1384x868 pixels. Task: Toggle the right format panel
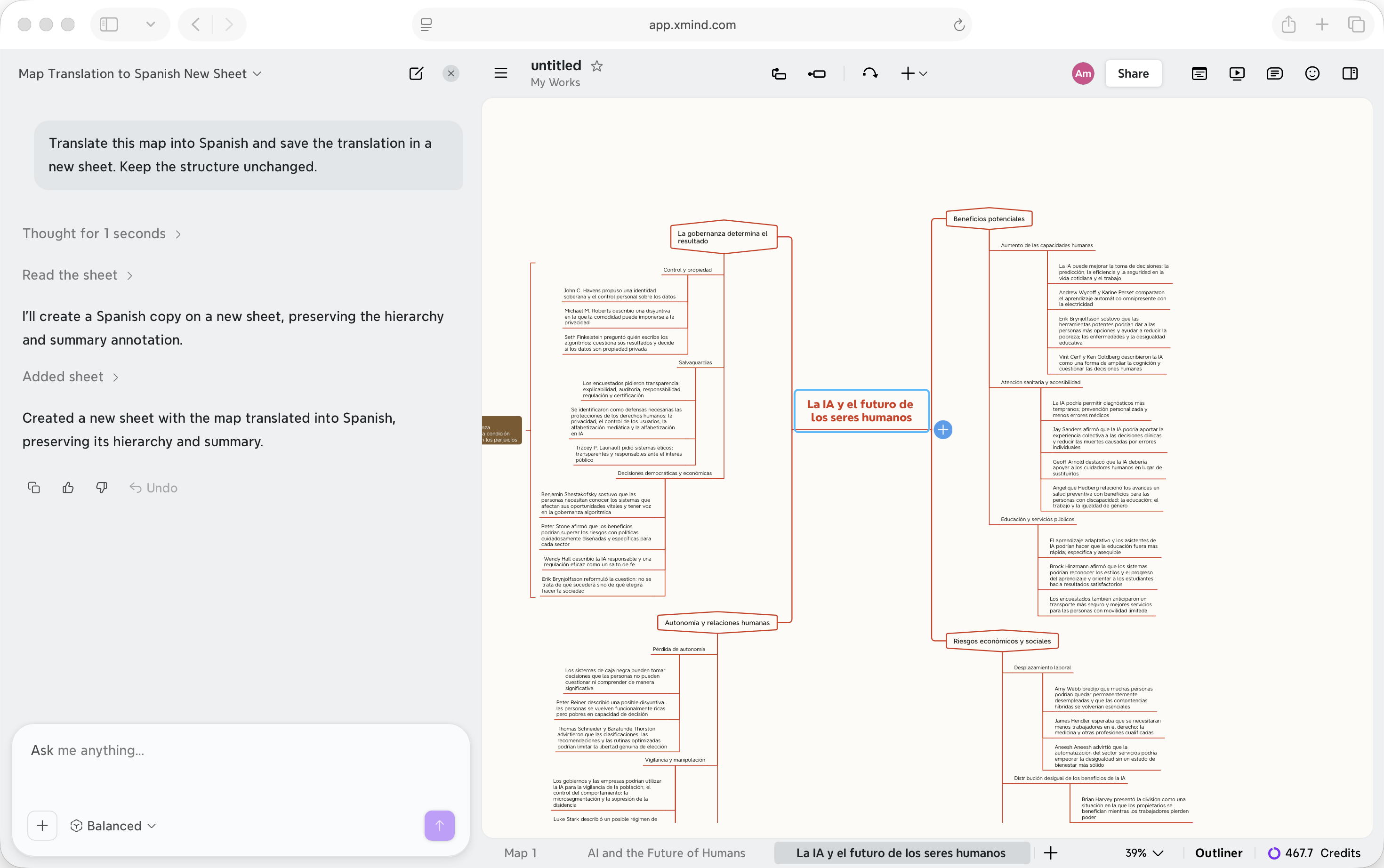(1350, 73)
